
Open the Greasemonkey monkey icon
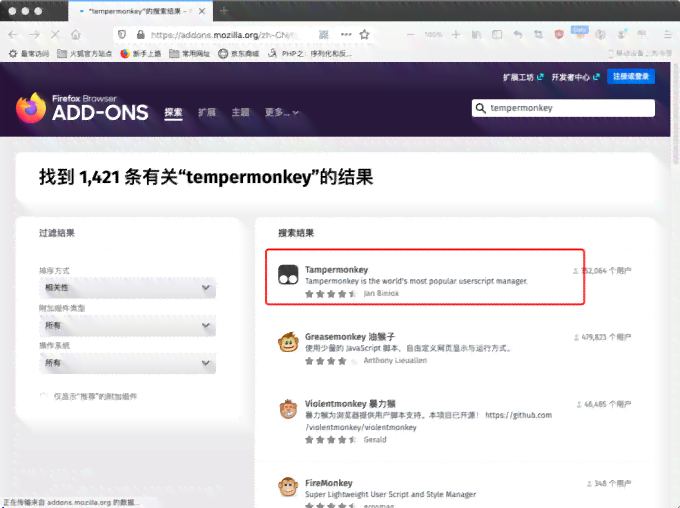tap(288, 342)
